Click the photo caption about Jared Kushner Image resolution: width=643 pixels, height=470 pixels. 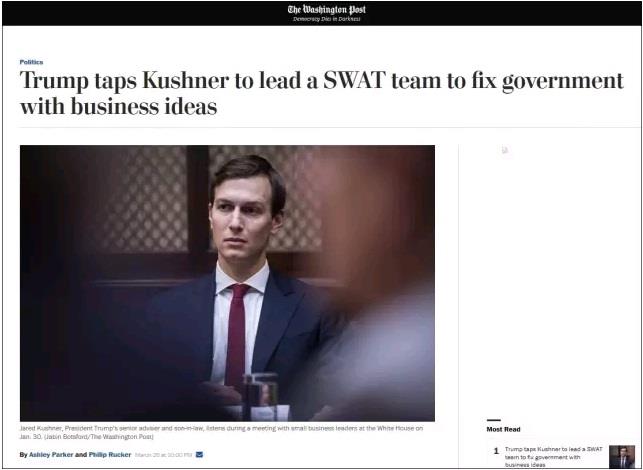221,432
